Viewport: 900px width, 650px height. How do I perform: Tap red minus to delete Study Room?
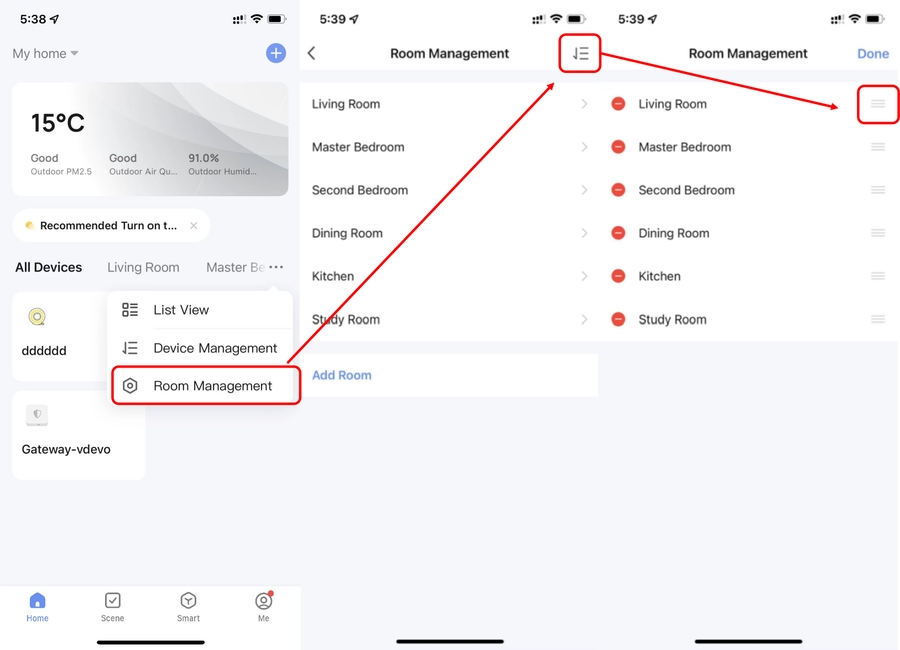618,320
